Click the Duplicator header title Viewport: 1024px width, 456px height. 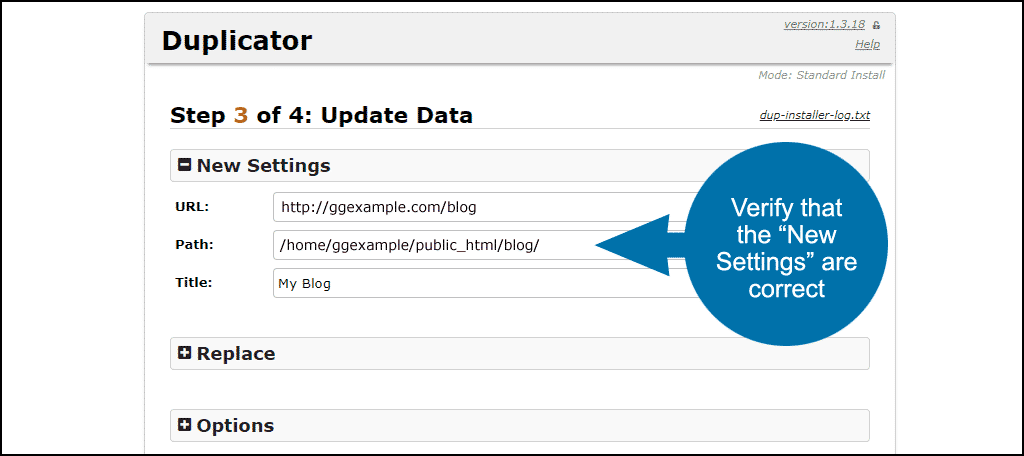[x=237, y=41]
